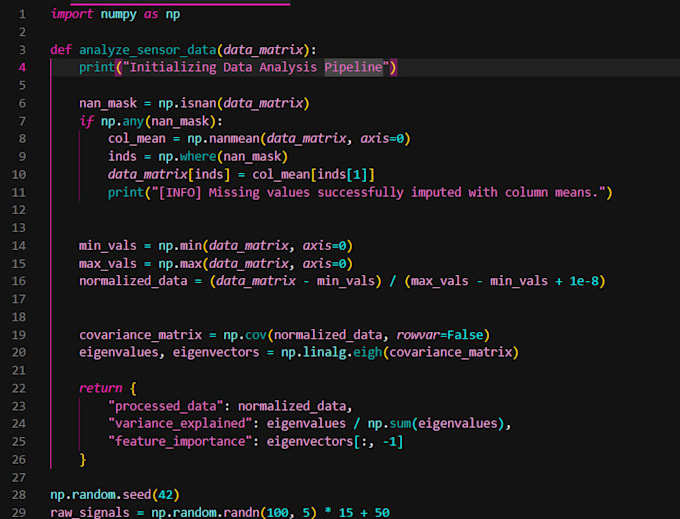The height and width of the screenshot is (519, 680).
Task: Click the "processed_data" dictionary key
Action: tap(165, 406)
